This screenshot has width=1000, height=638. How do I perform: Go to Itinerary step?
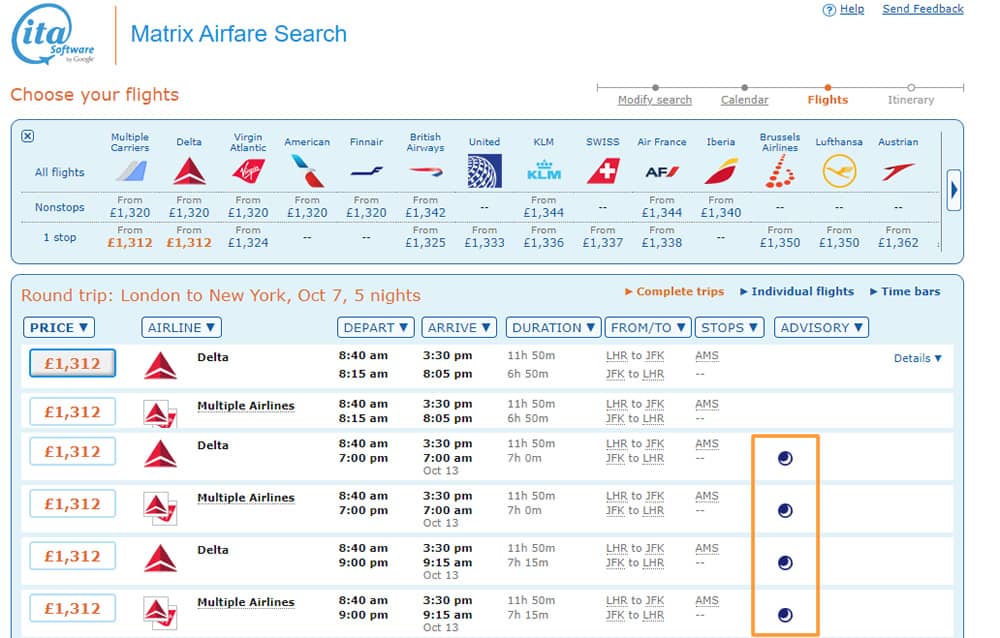tap(911, 100)
